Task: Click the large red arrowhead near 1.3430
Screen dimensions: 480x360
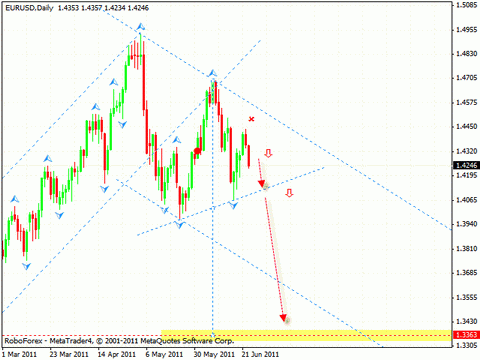Action: (x=283, y=318)
